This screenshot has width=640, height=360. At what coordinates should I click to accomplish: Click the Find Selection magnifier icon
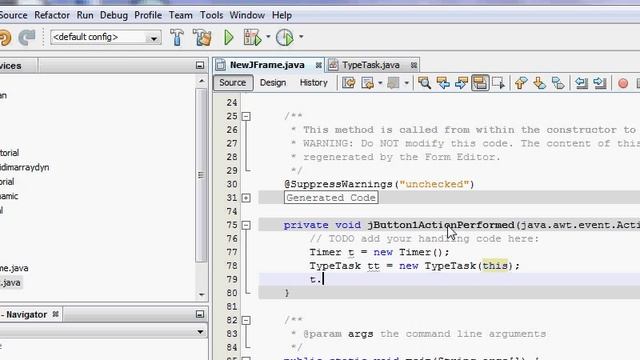point(424,83)
